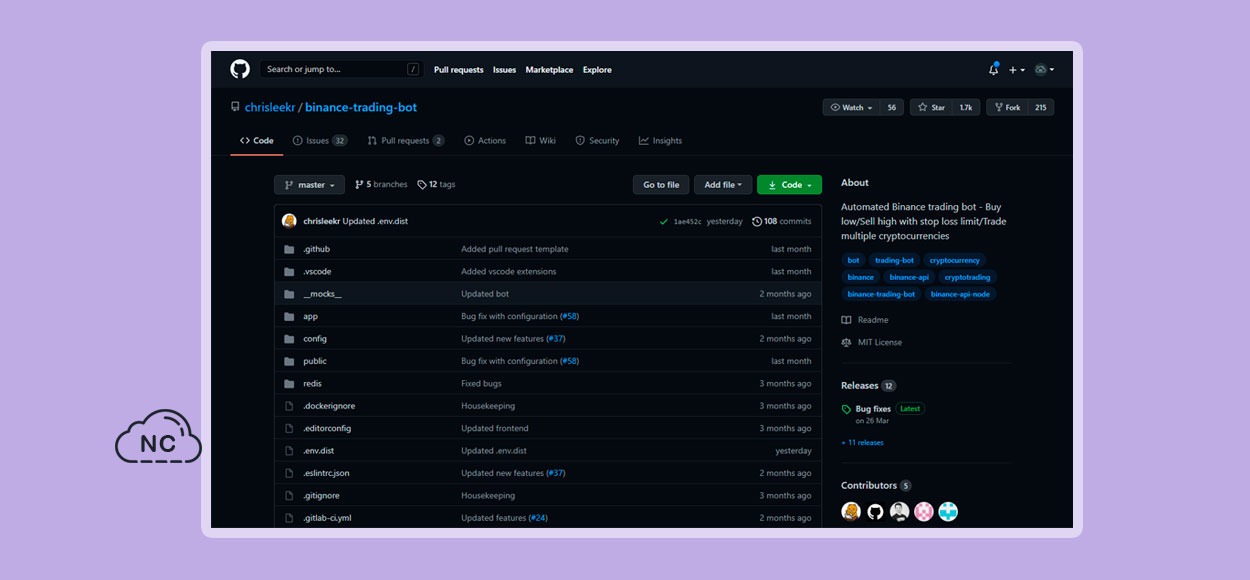The image size is (1250, 580).
Task: Open the 'Added pull request template' commit message
Action: coord(515,249)
